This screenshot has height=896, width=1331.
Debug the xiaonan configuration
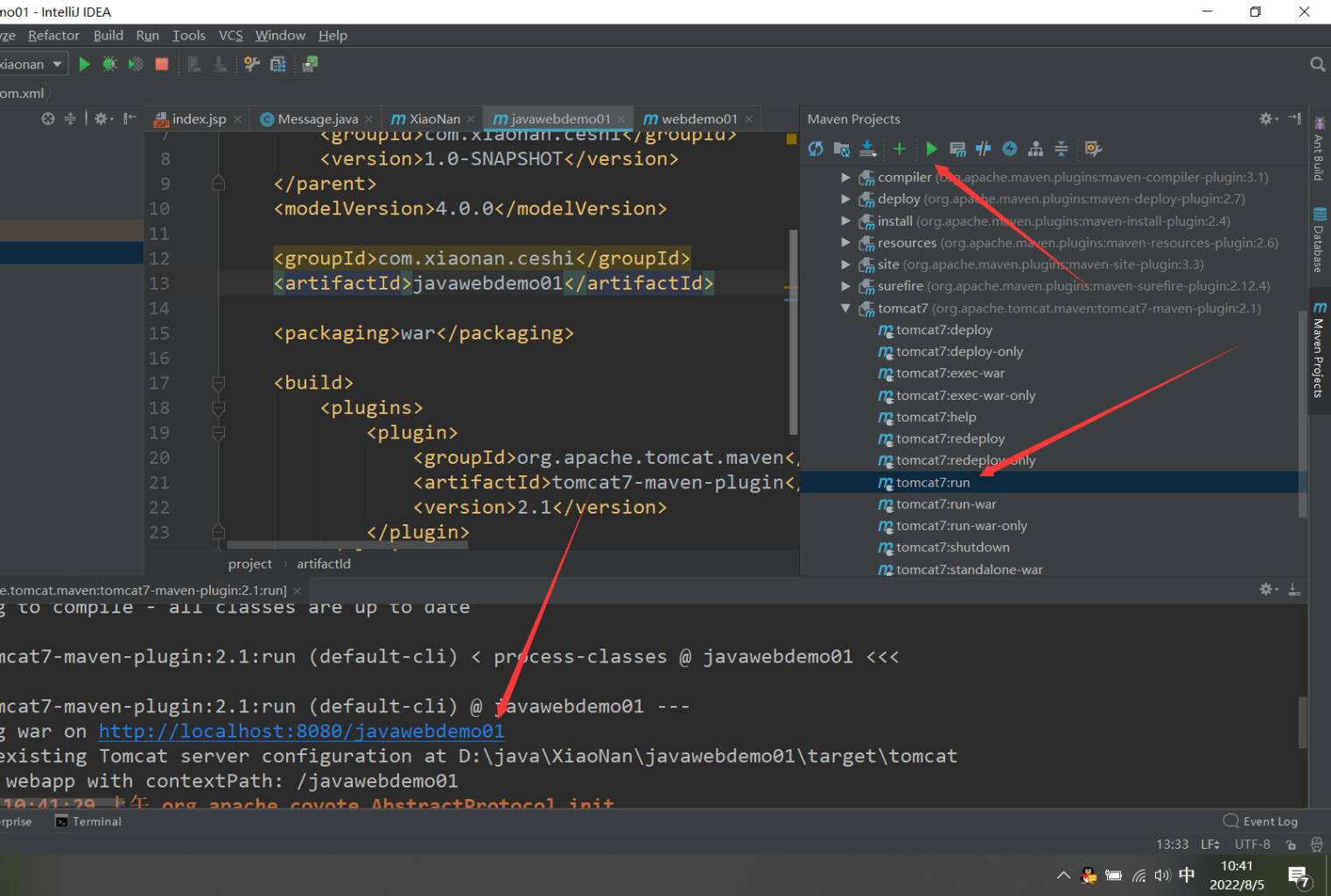[109, 64]
